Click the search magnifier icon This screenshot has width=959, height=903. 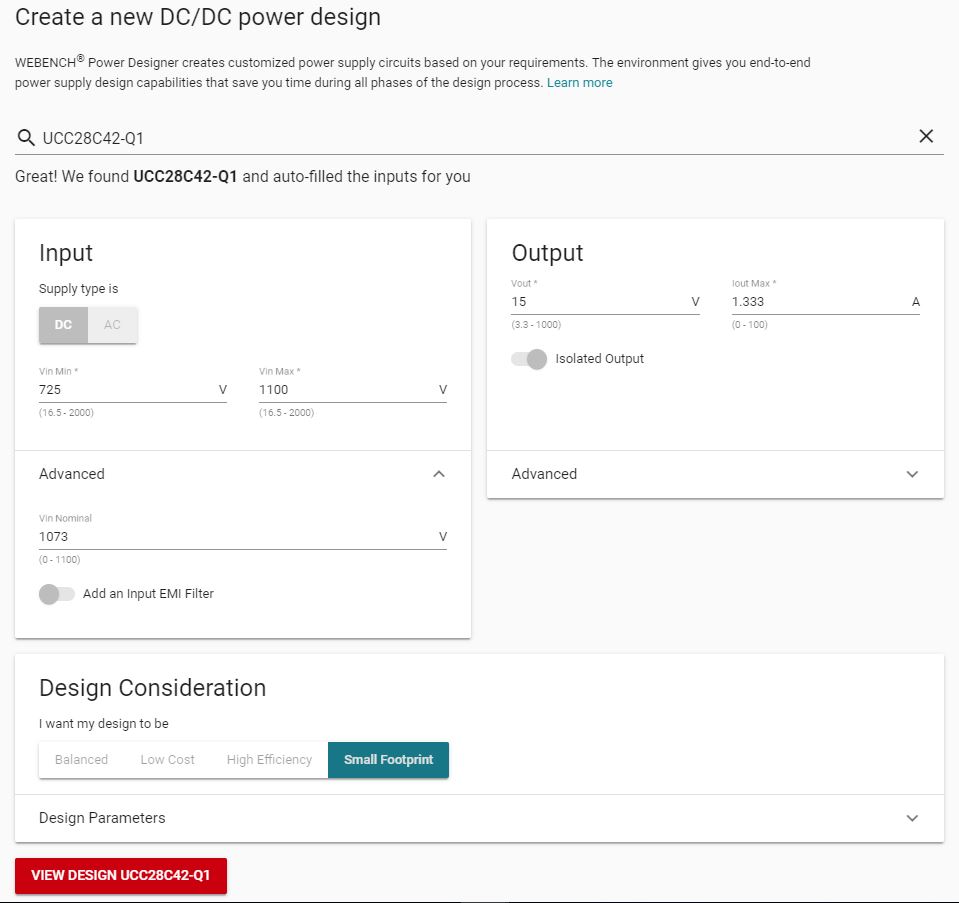(26, 138)
